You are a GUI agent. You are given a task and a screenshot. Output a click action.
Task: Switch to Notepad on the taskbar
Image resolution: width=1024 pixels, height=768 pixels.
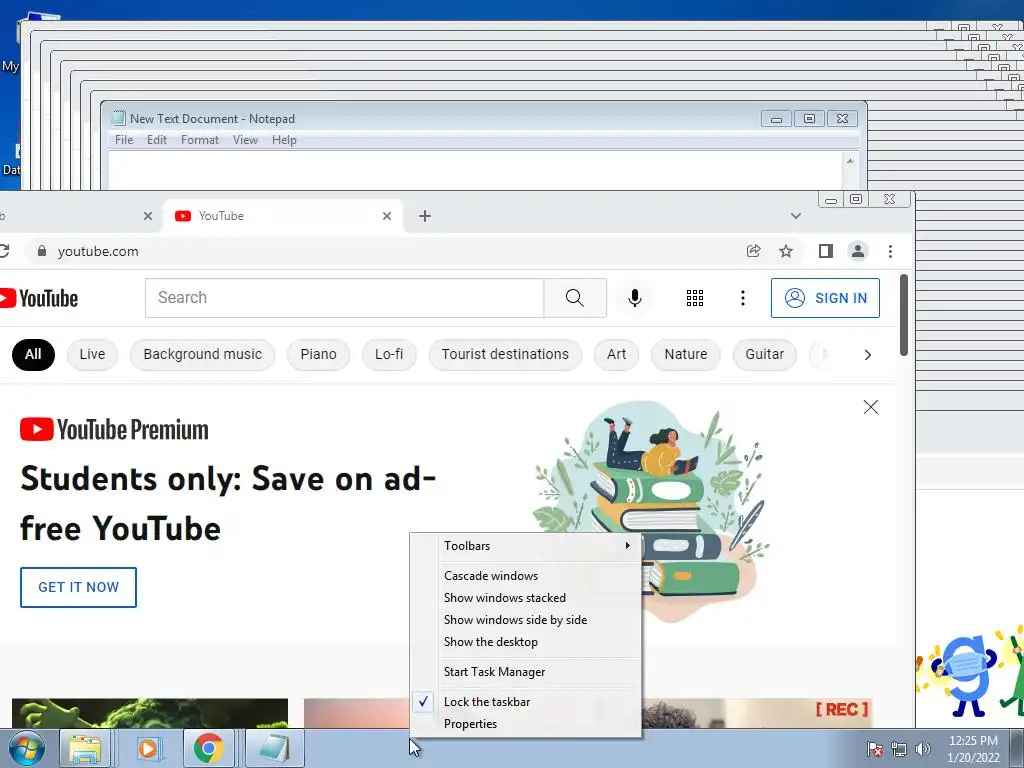(x=274, y=748)
